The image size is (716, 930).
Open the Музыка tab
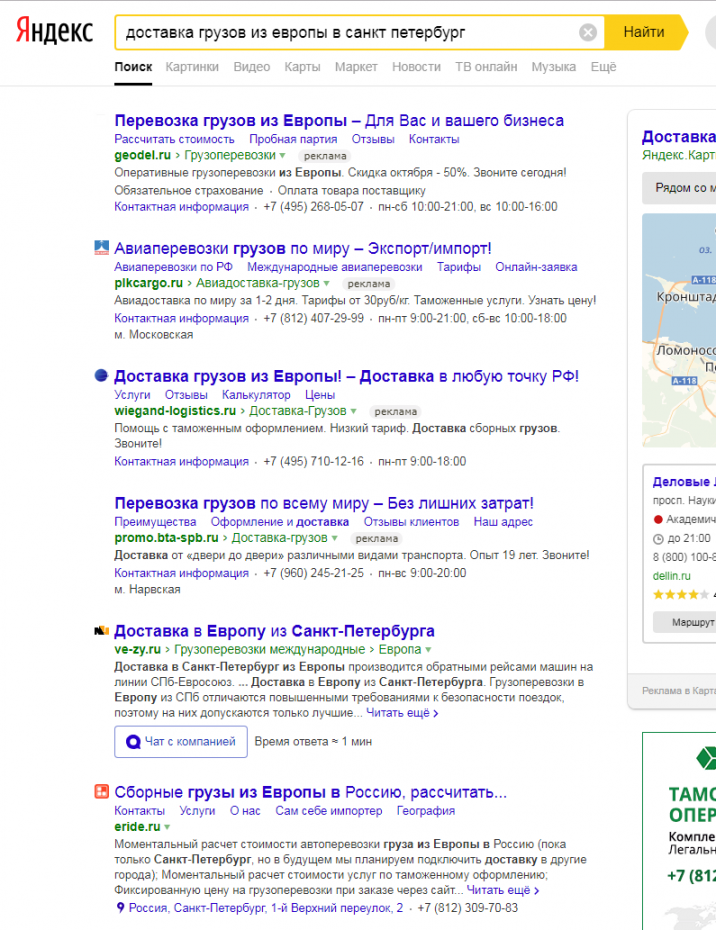coord(553,67)
